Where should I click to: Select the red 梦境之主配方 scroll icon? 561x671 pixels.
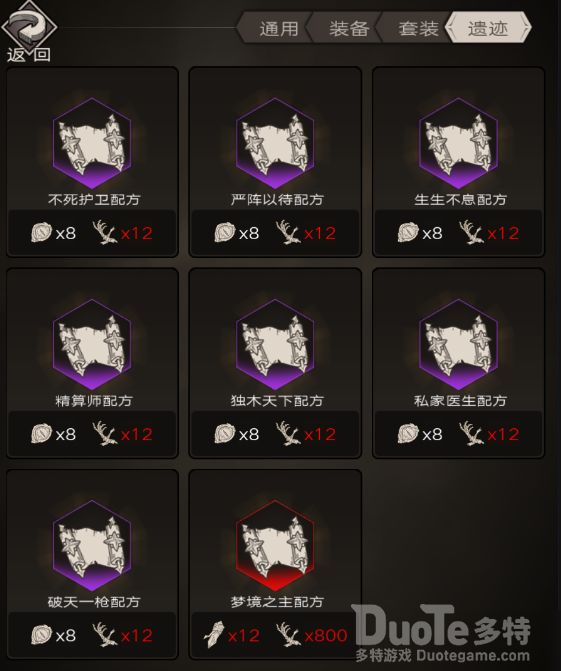275,546
